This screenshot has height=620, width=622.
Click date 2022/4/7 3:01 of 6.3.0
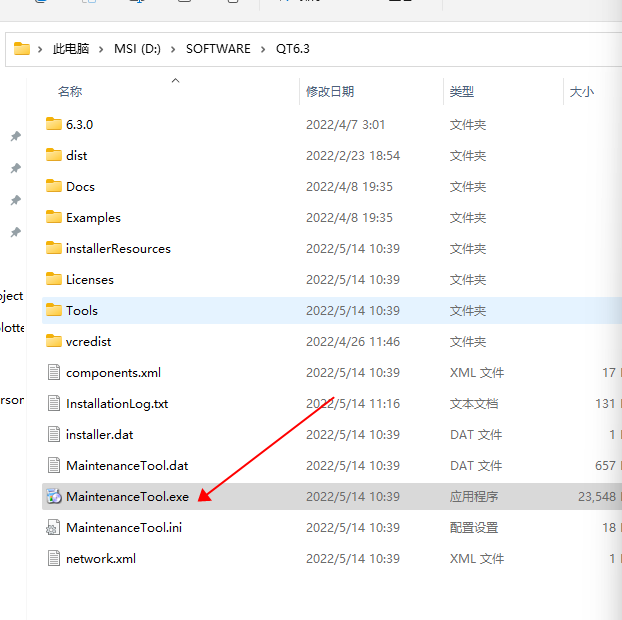click(346, 125)
